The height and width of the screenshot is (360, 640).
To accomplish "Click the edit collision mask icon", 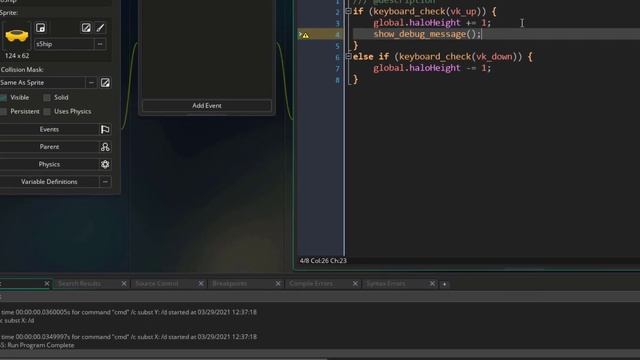I will [105, 83].
